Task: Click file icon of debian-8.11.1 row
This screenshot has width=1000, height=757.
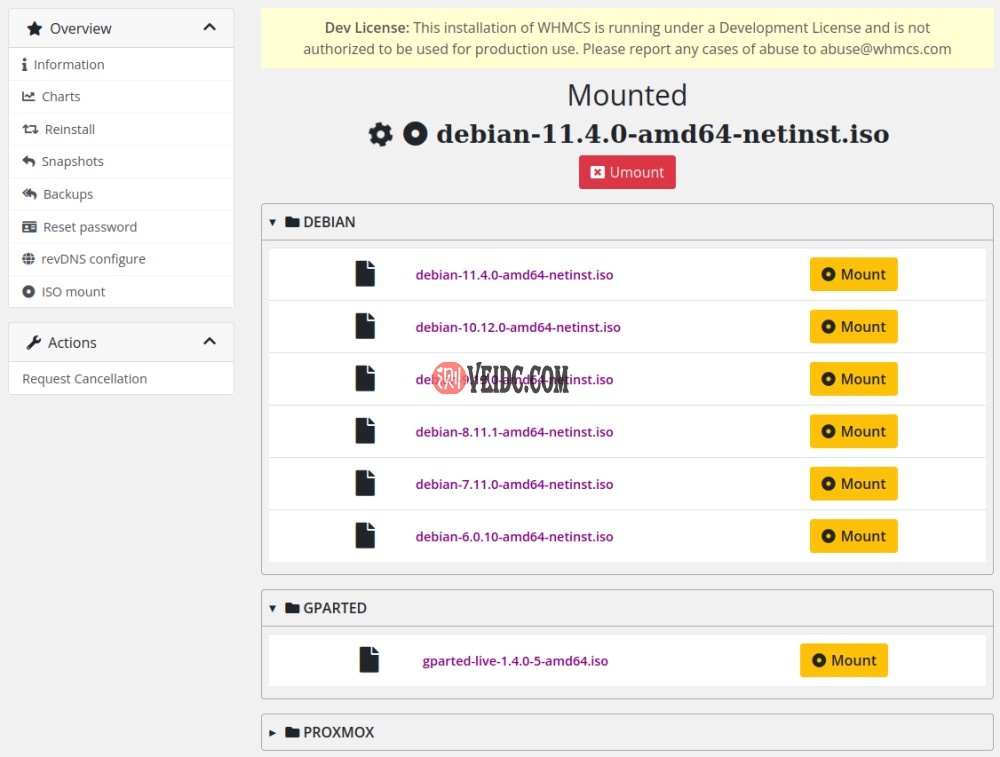Action: click(365, 430)
